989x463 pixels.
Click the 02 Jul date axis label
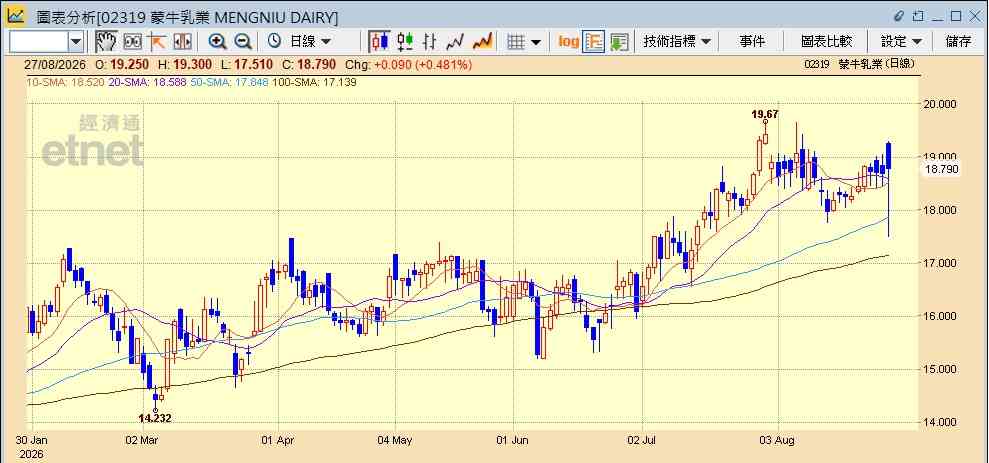pyautogui.click(x=643, y=440)
